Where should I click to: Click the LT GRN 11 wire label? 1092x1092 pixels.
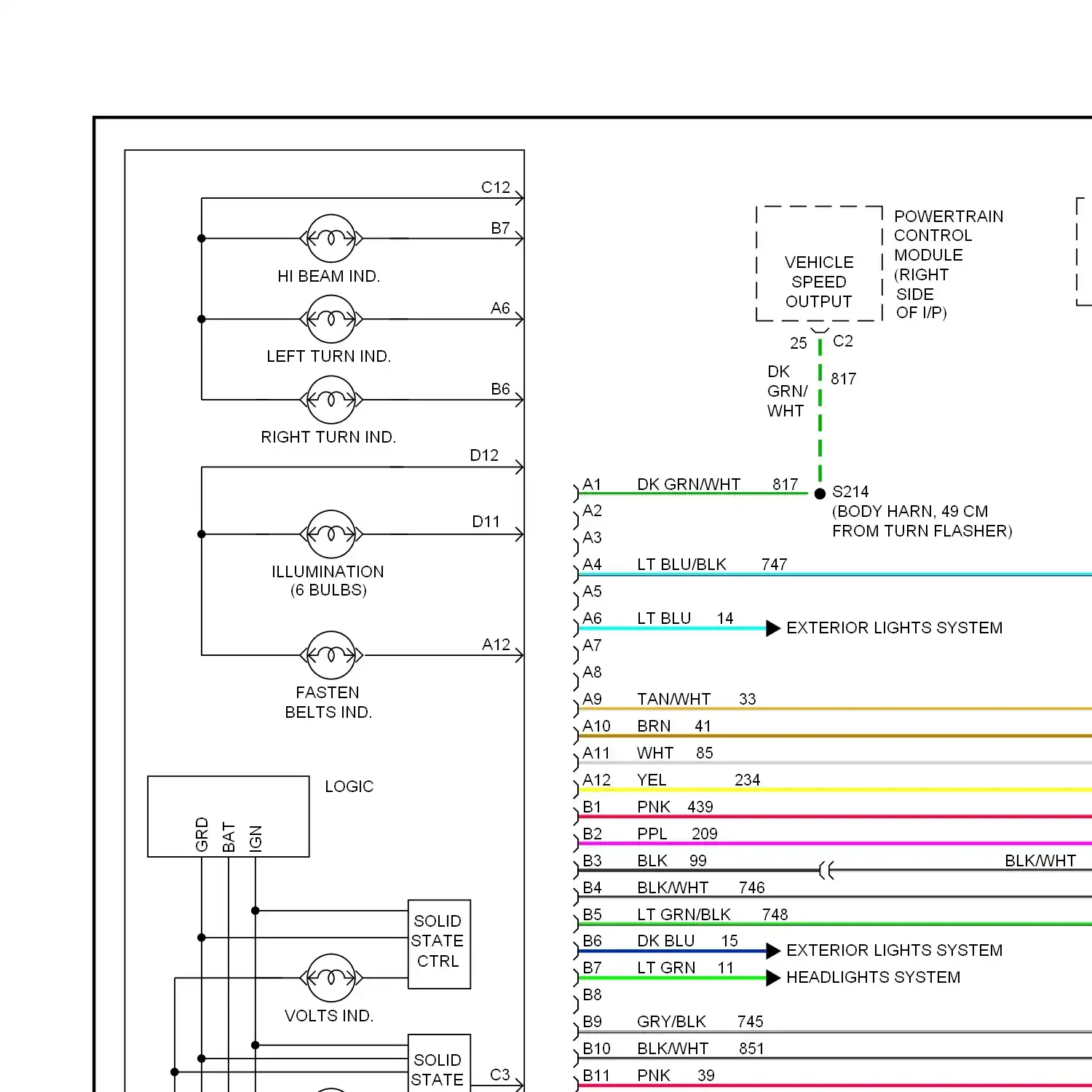point(685,968)
